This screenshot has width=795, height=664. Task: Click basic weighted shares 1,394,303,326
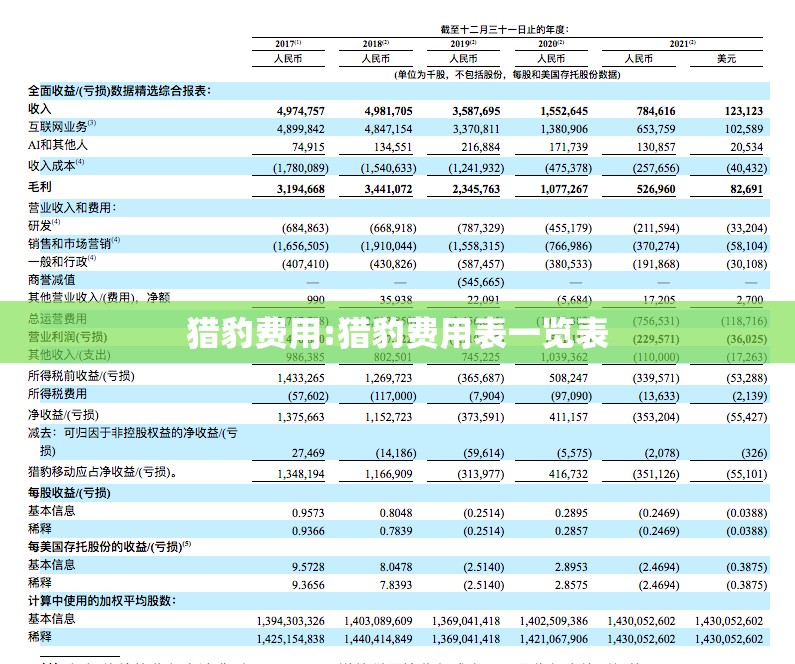coord(291,621)
